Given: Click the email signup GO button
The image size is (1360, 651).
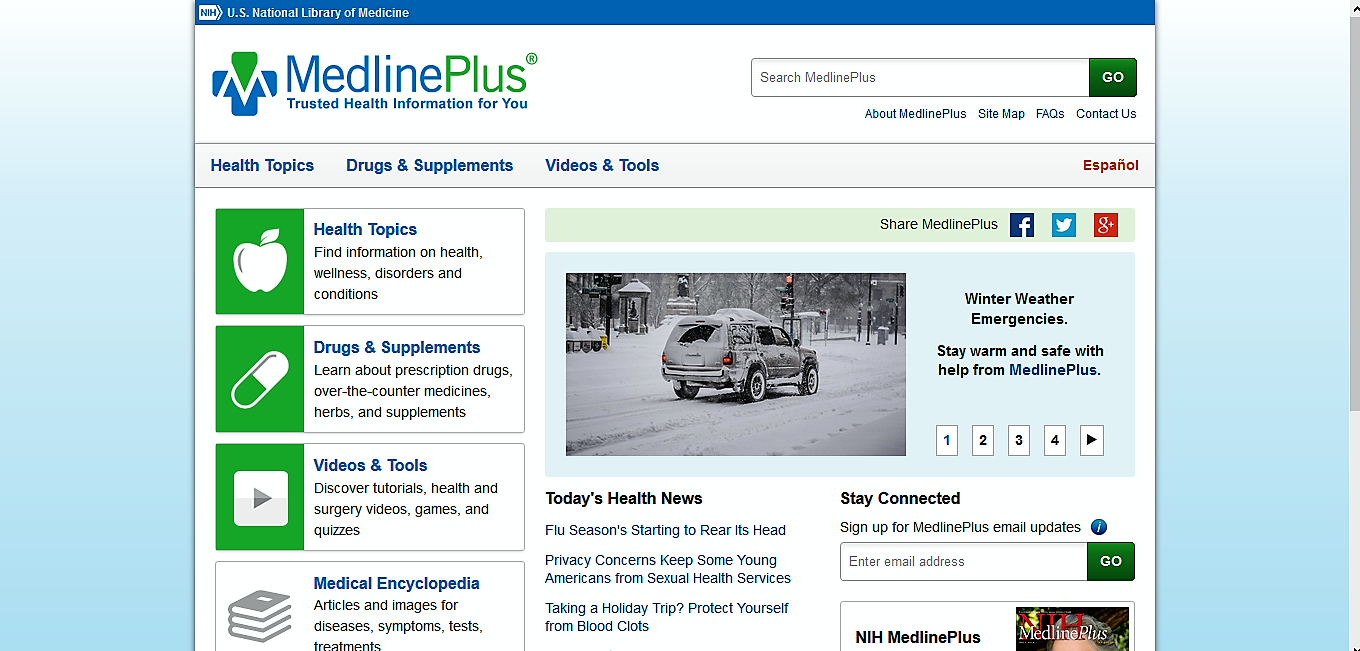Looking at the screenshot, I should pos(1111,562).
